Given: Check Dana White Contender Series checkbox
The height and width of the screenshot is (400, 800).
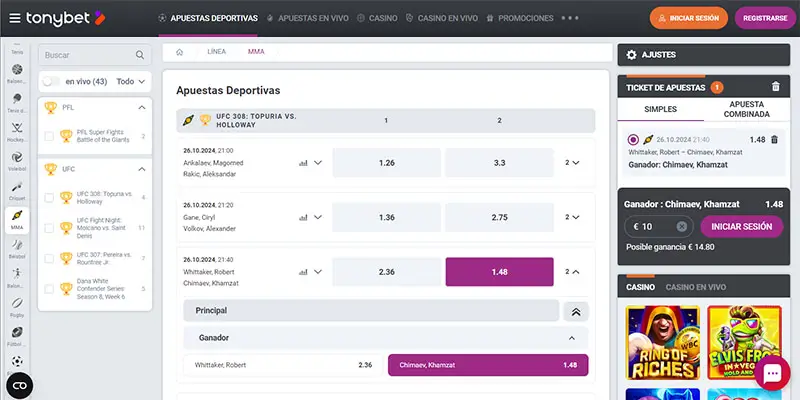Looking at the screenshot, I should (x=49, y=289).
